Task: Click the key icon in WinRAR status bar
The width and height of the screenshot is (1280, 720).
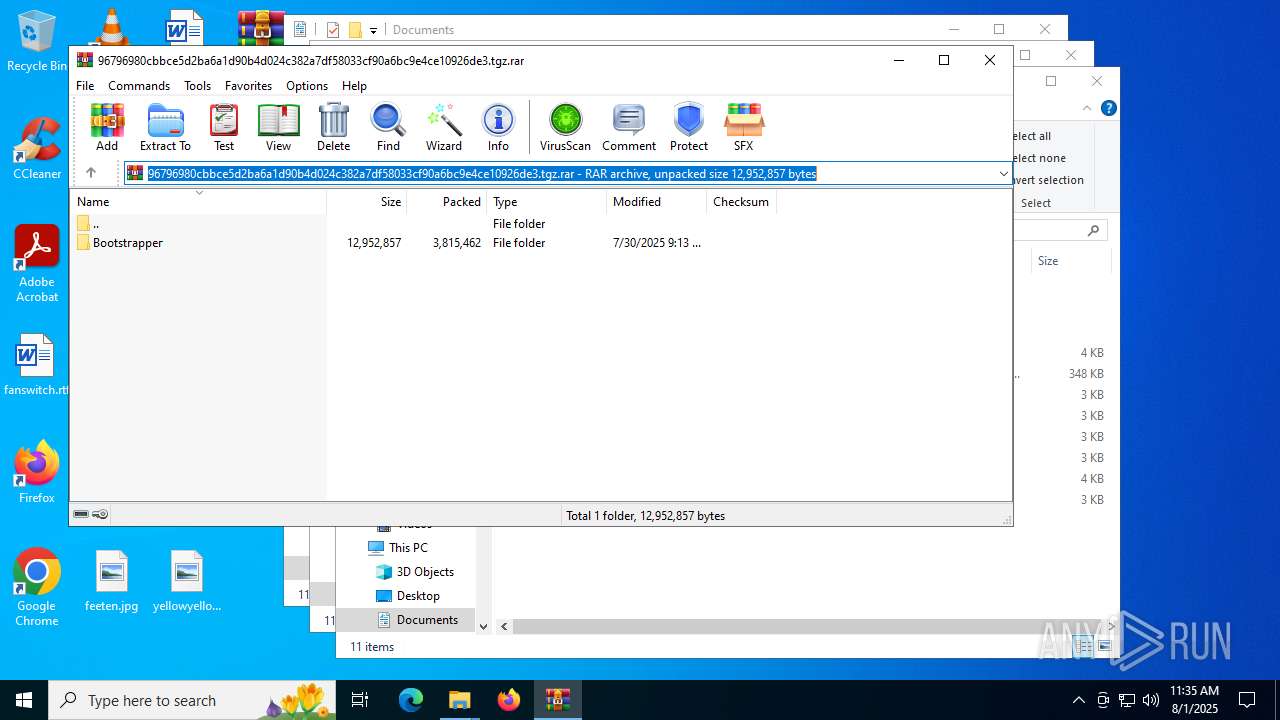Action: [100, 515]
